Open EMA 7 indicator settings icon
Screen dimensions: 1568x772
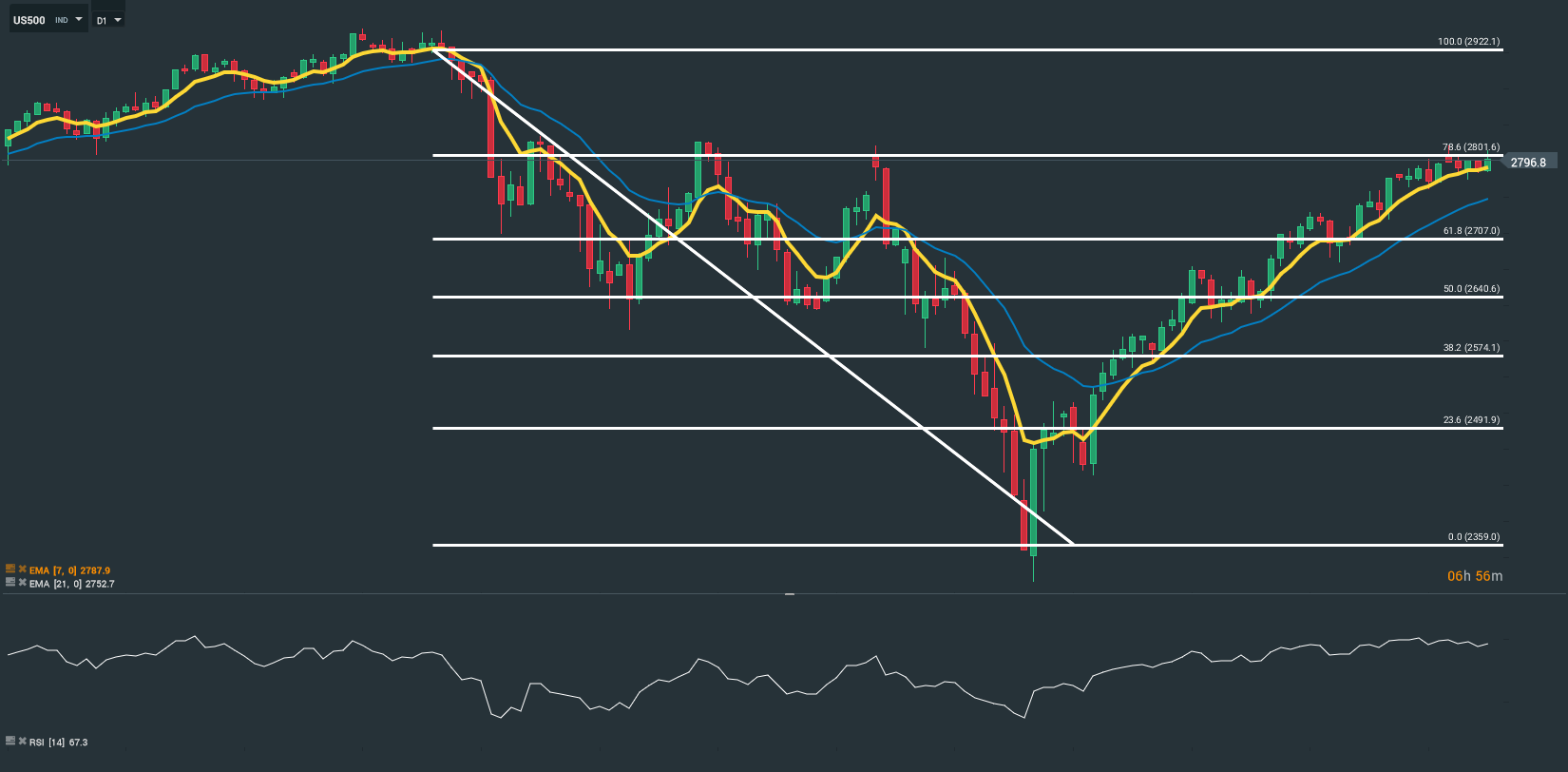10,569
